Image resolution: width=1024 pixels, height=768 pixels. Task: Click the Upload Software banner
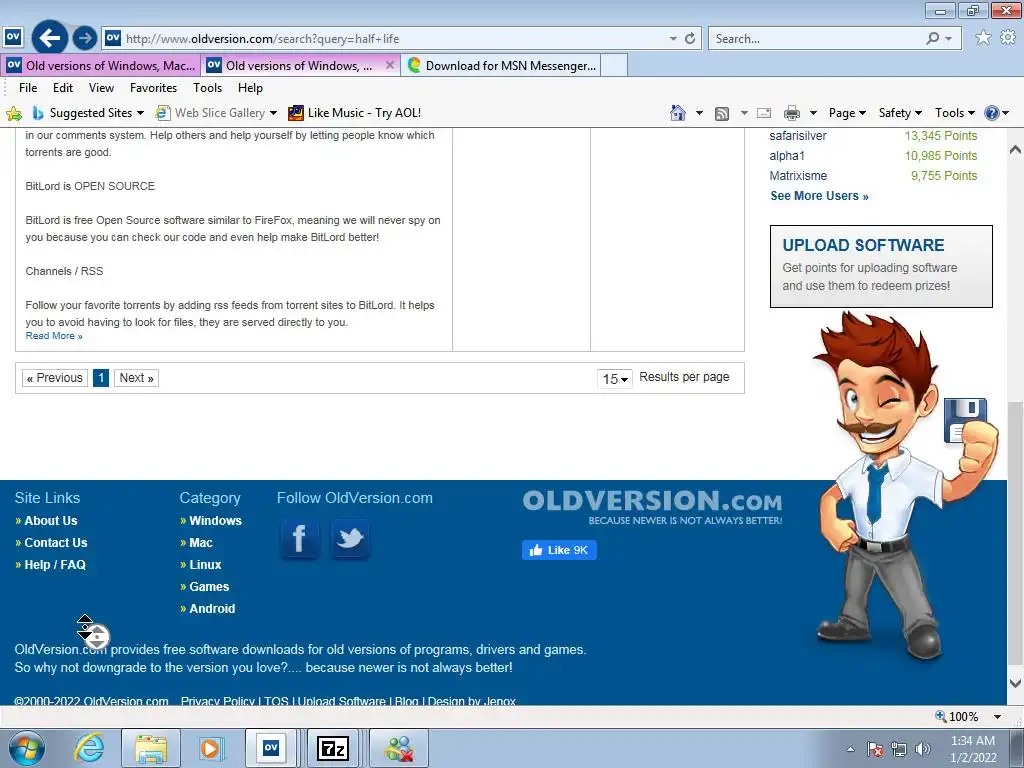881,266
